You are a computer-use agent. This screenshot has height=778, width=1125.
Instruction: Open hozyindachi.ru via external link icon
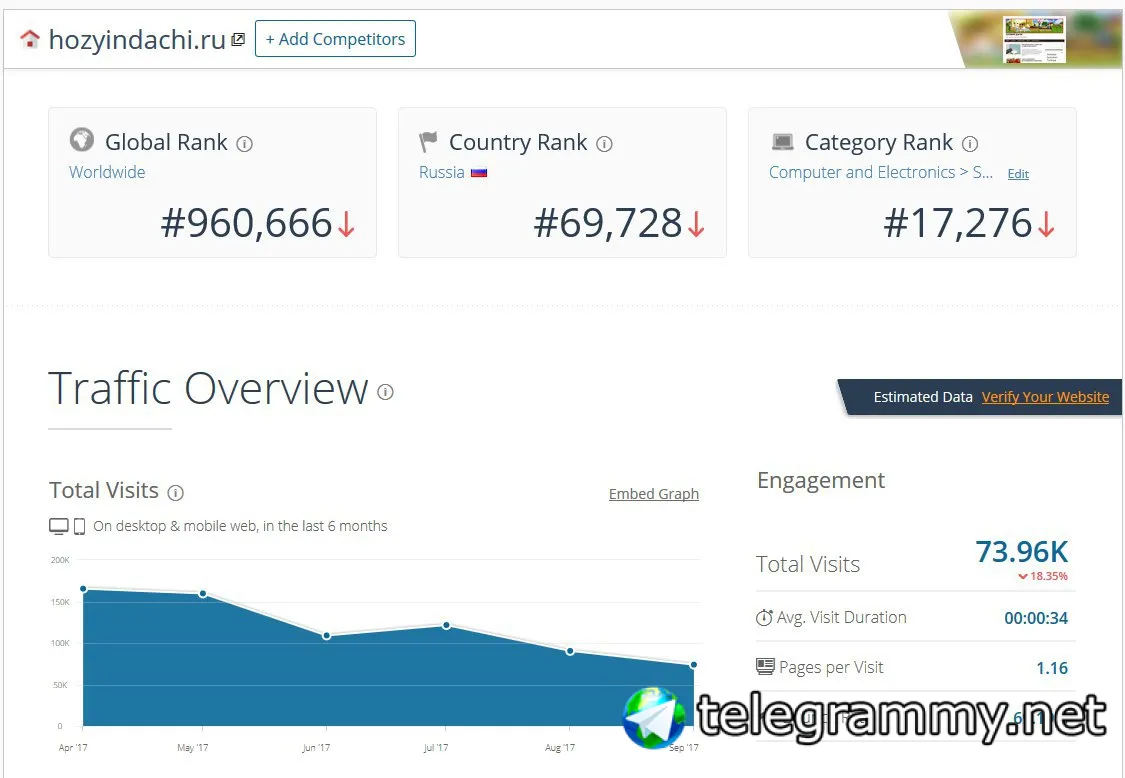238,39
